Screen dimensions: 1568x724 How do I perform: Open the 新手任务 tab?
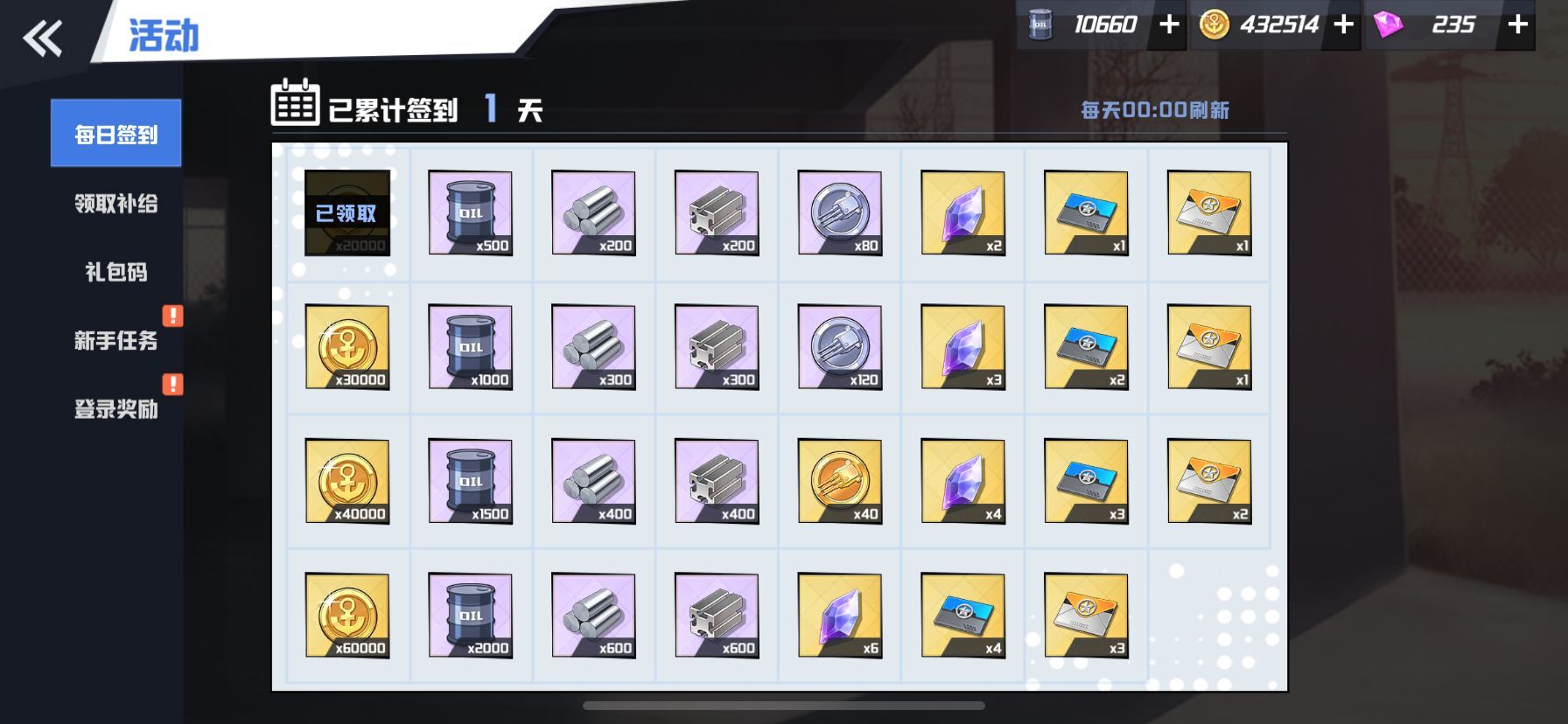pyautogui.click(x=115, y=340)
